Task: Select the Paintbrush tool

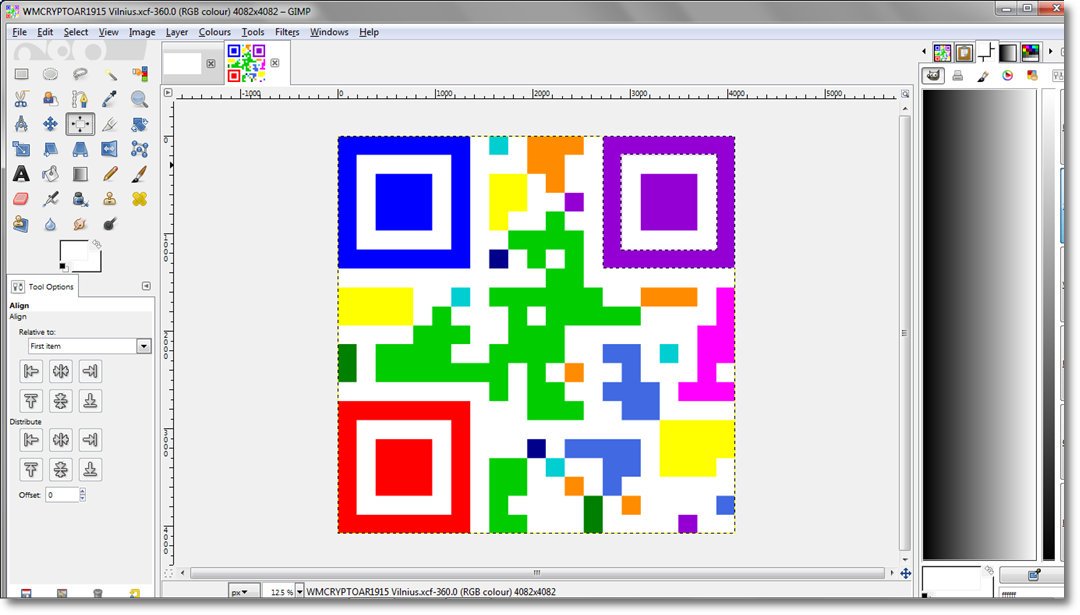Action: [x=139, y=174]
